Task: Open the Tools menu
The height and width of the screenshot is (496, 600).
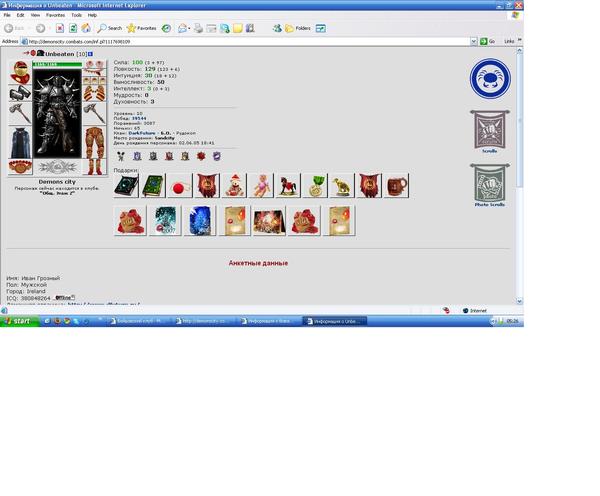Action: click(77, 15)
